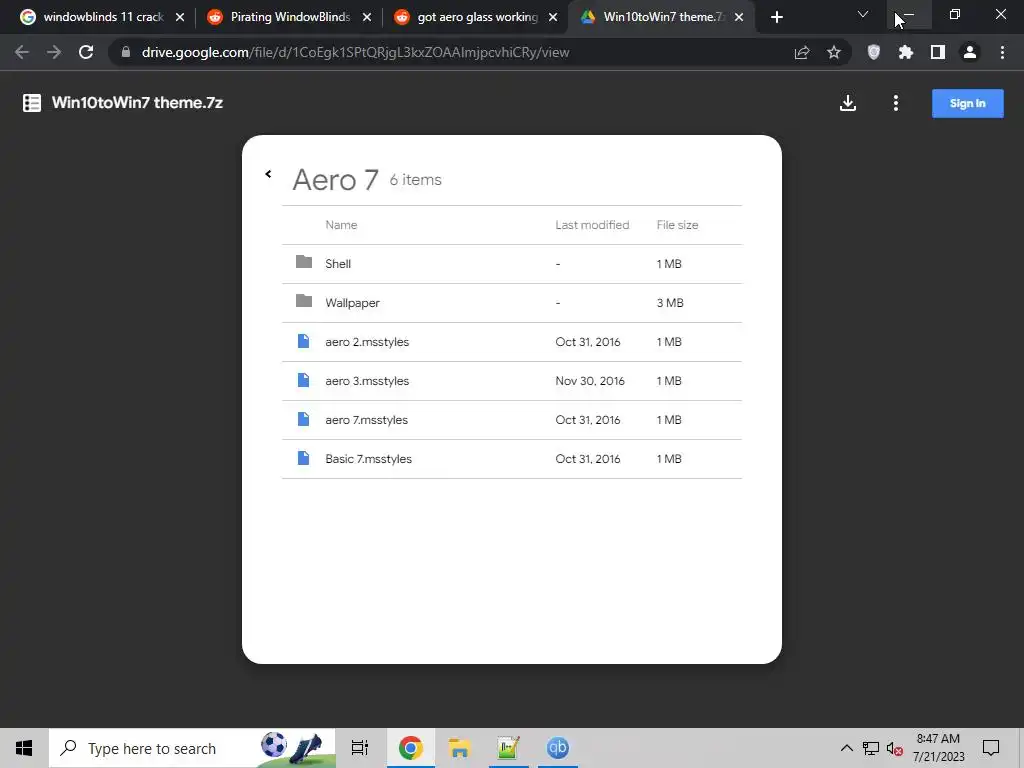Image resolution: width=1024 pixels, height=768 pixels.
Task: Open the Chrome profile menu
Action: point(970,52)
